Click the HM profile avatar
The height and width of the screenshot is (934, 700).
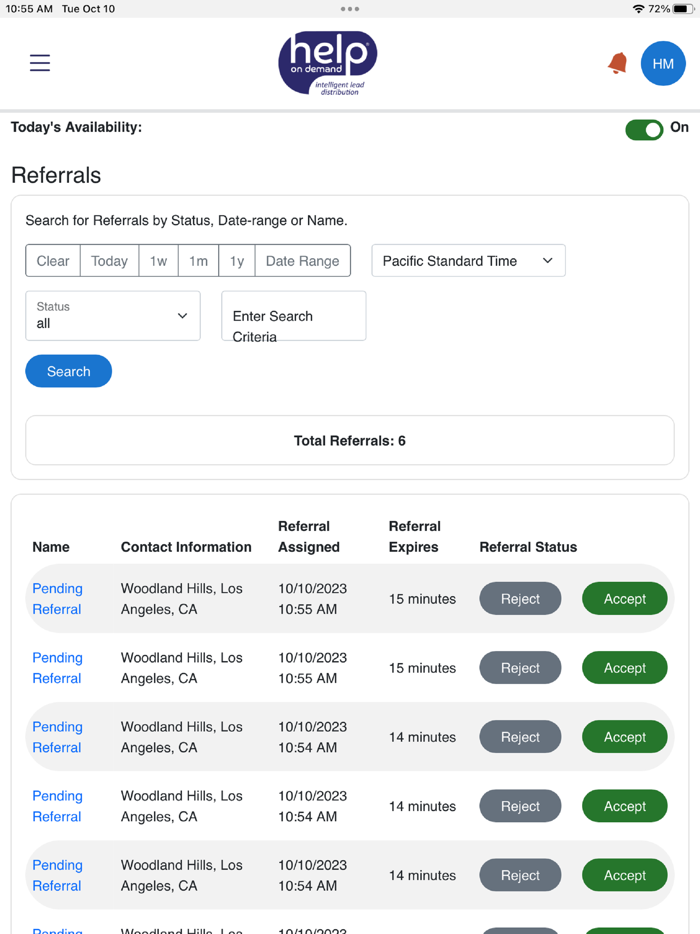click(x=663, y=63)
